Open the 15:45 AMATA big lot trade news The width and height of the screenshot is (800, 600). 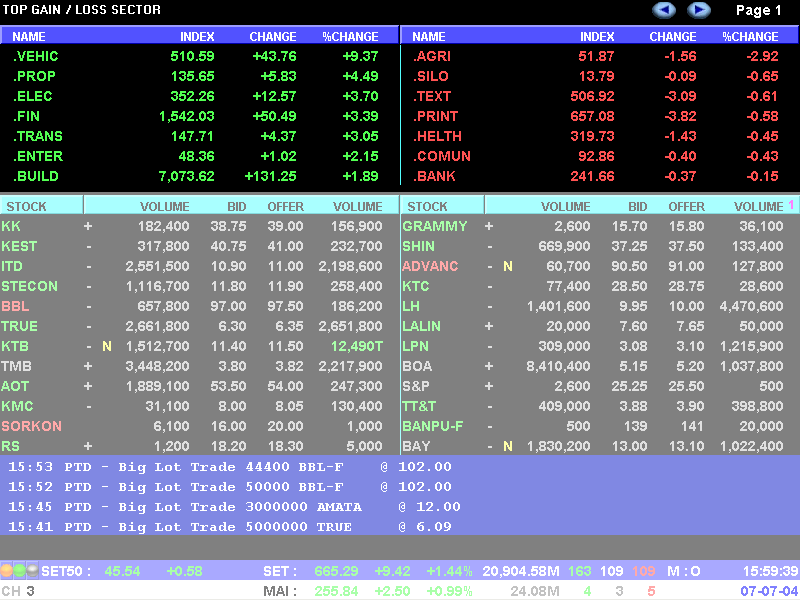tap(234, 507)
